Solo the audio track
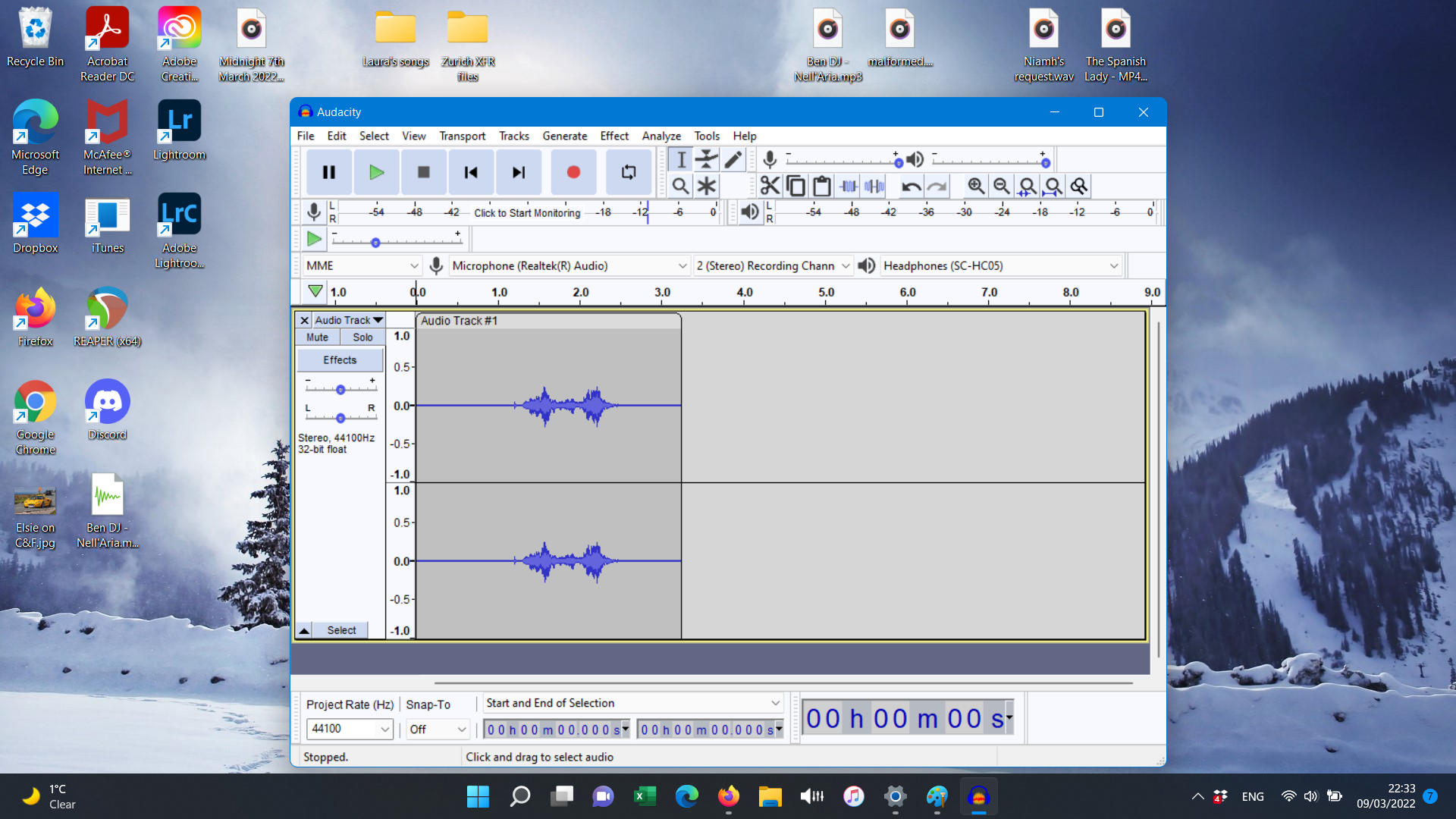Viewport: 1456px width, 819px height. pos(362,337)
